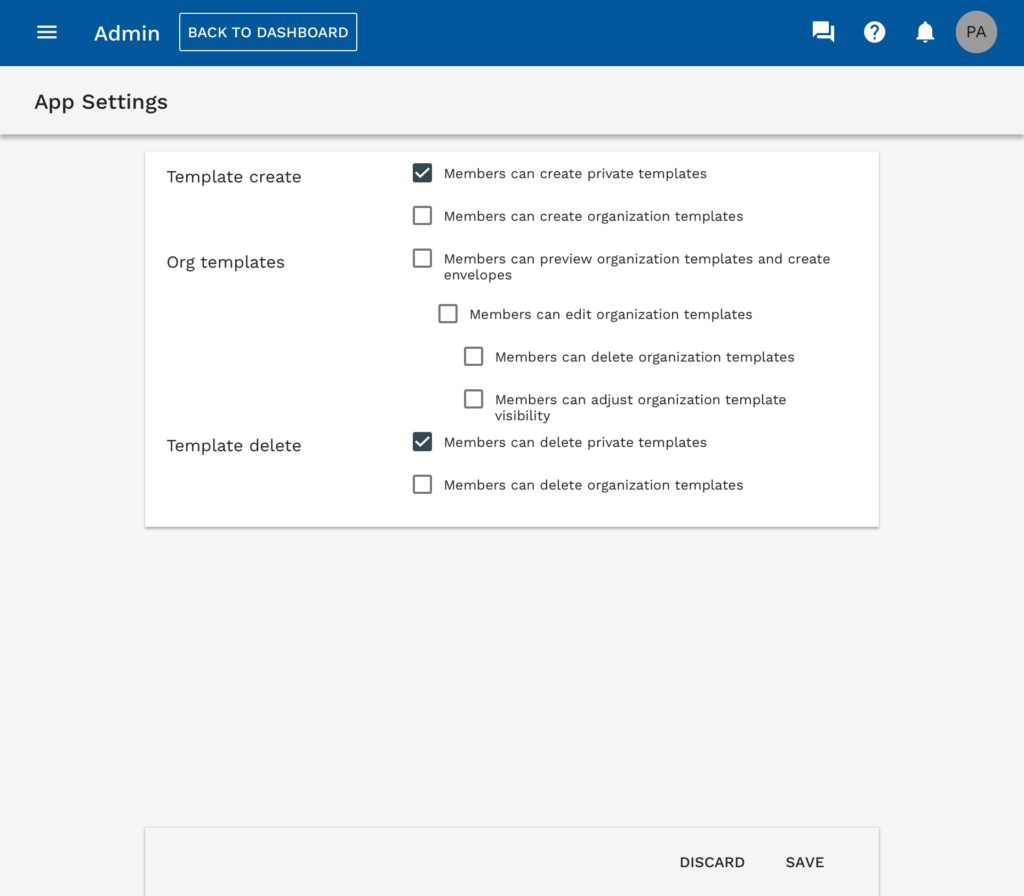Open the chat messages icon
Screen dimensions: 1024x896
click(x=823, y=32)
